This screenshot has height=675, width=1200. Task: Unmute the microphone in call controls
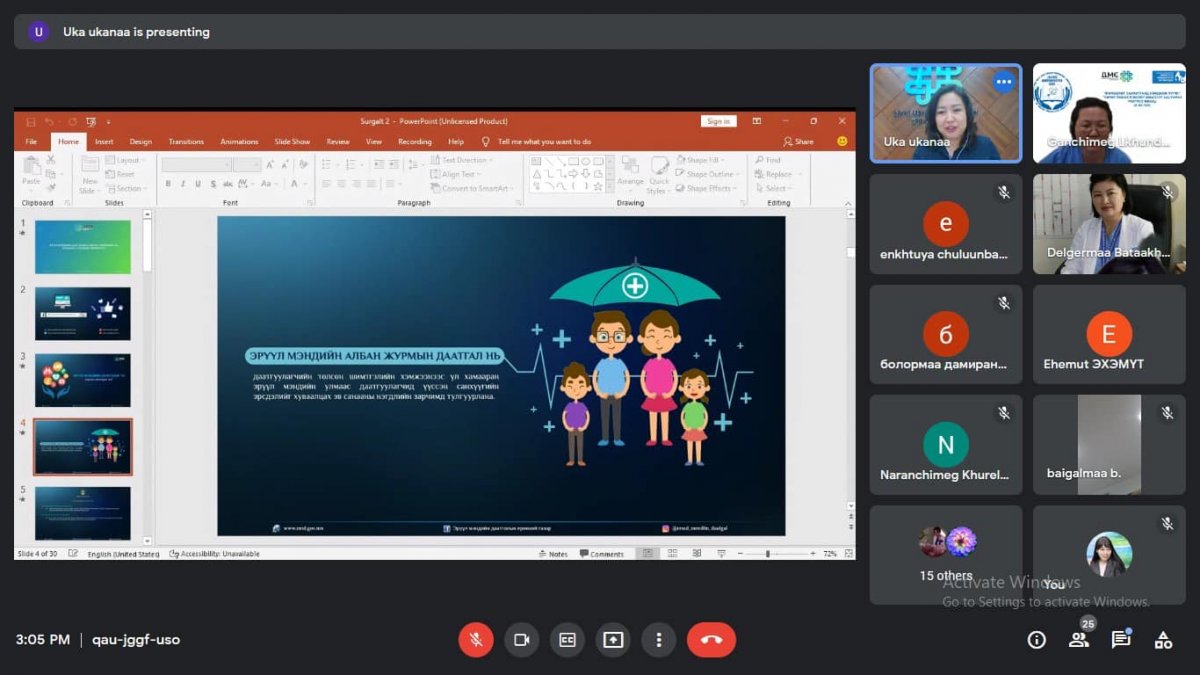click(x=476, y=640)
